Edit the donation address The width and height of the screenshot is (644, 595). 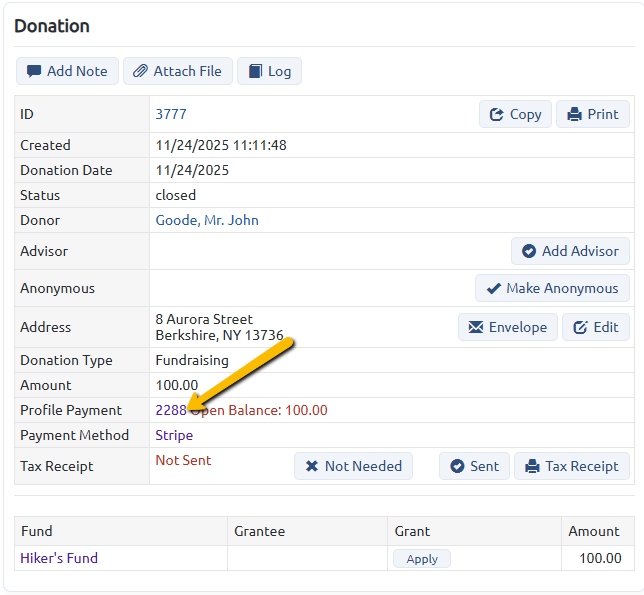(x=596, y=327)
